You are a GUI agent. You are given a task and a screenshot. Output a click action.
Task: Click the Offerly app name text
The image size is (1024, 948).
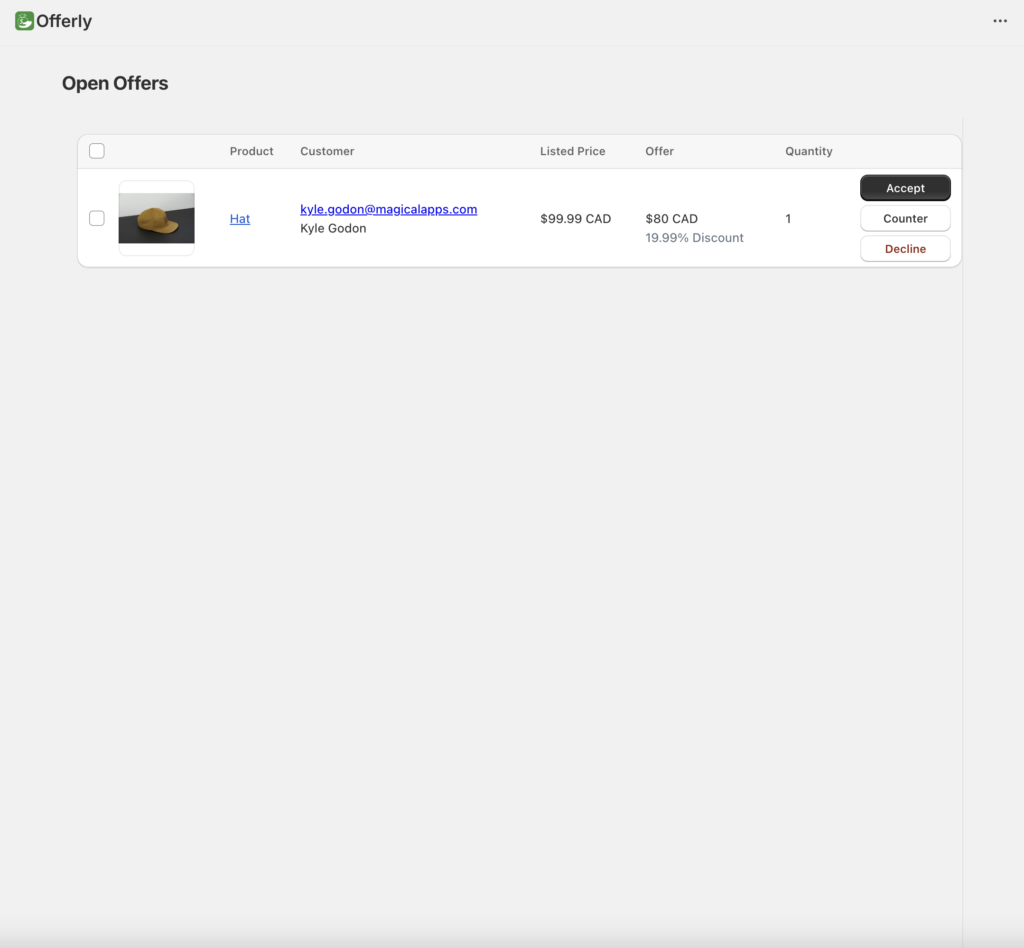click(x=64, y=21)
